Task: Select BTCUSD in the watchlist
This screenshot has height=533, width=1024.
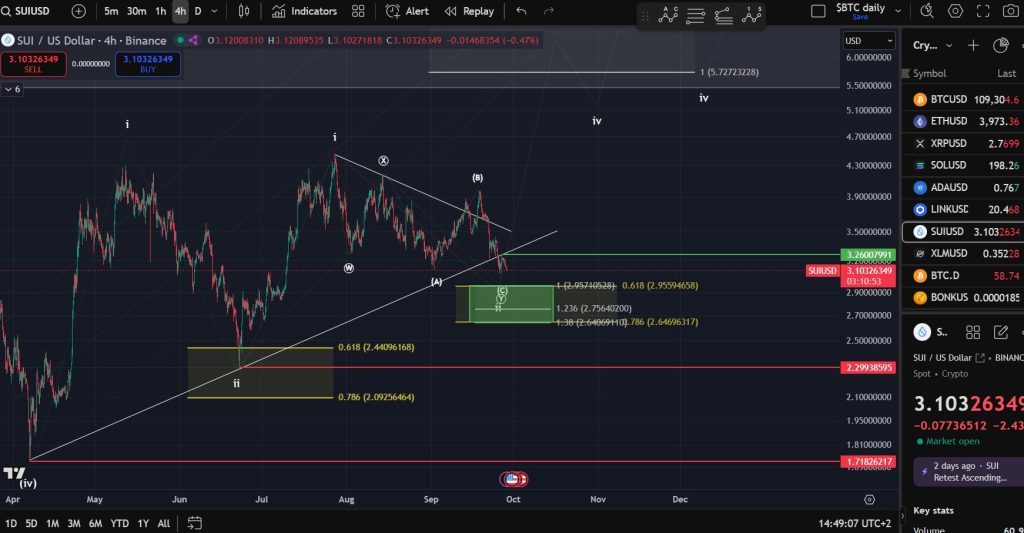Action: click(x=963, y=99)
